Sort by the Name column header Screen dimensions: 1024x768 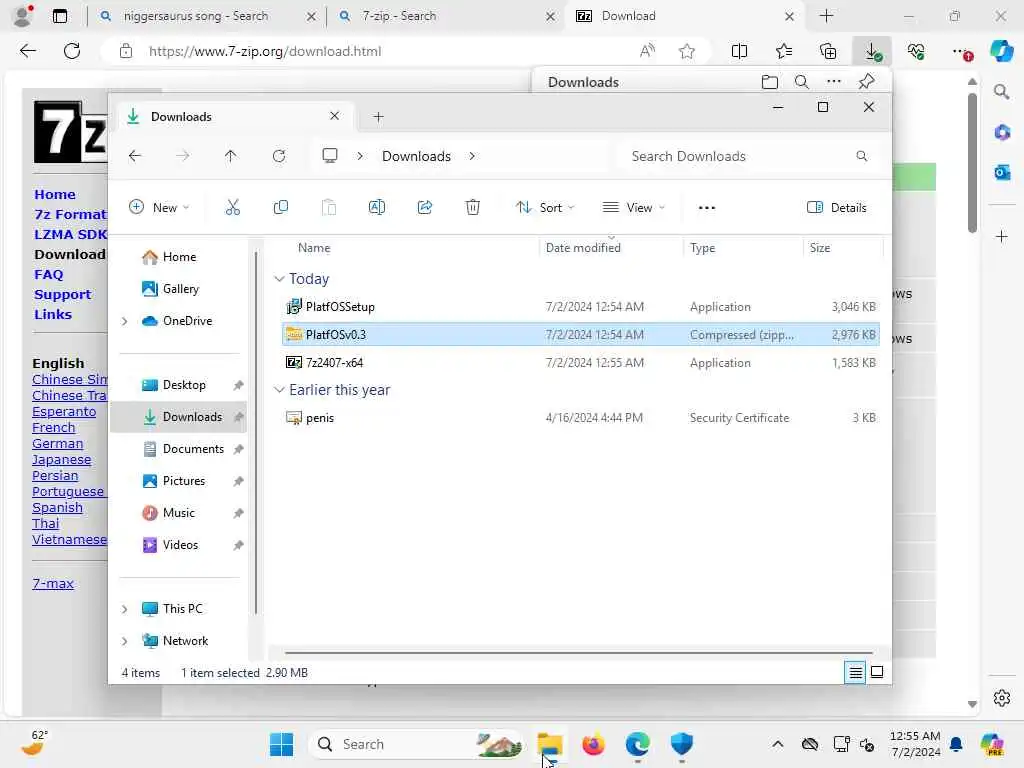coord(314,248)
